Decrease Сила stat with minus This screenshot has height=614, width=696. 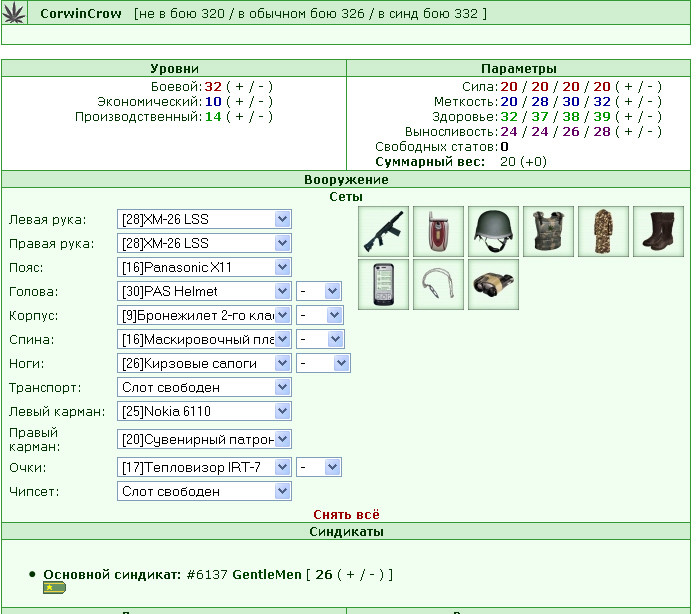click(x=650, y=87)
